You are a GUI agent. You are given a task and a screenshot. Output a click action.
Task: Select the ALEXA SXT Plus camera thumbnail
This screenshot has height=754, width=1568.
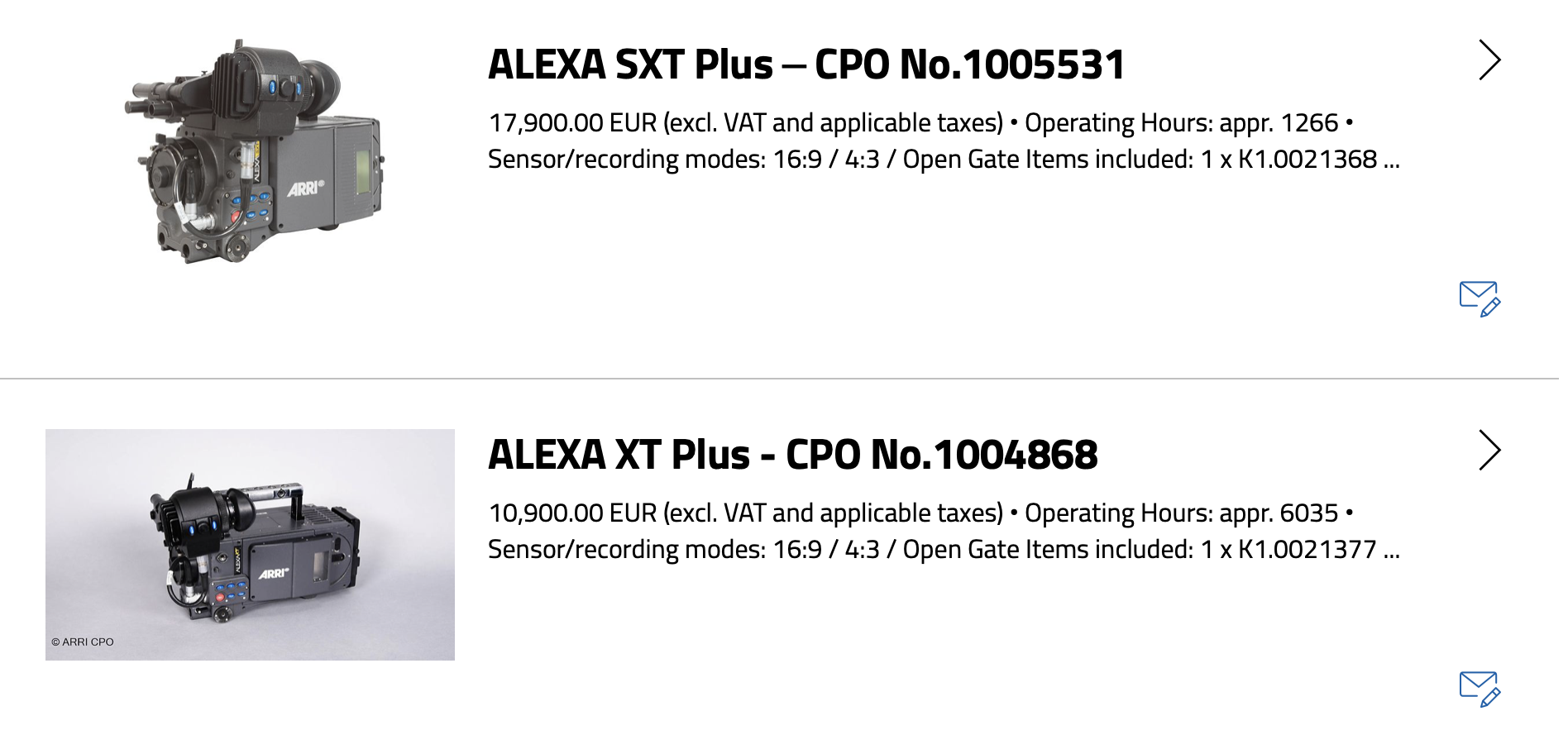click(x=252, y=153)
